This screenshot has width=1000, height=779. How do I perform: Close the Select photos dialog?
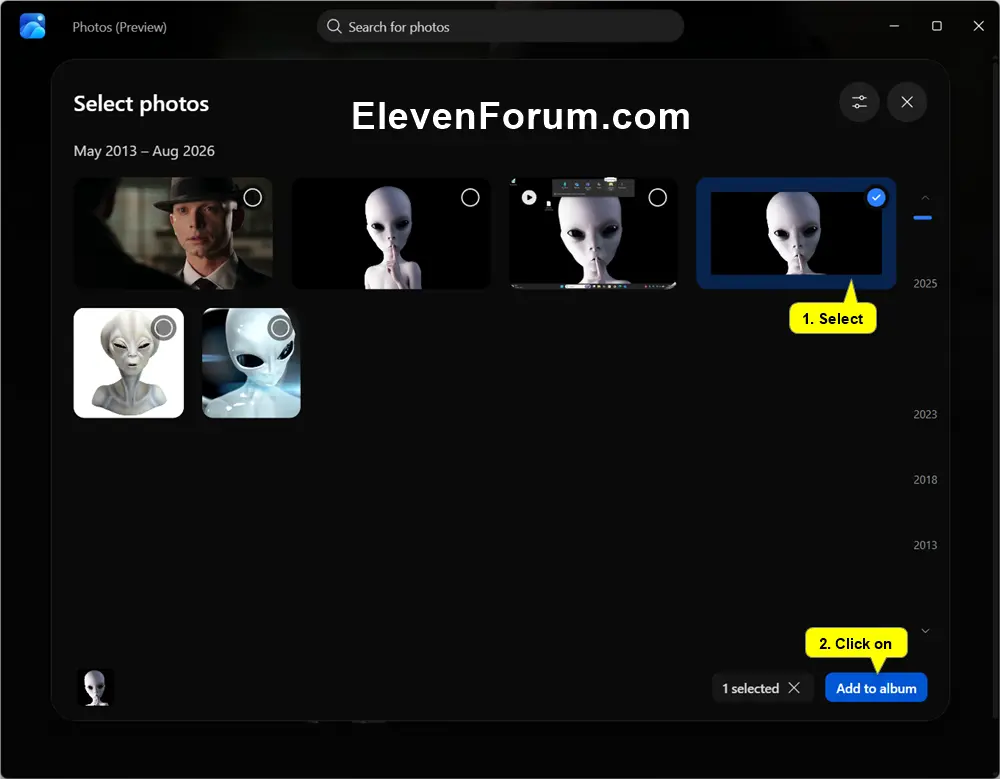click(x=907, y=102)
